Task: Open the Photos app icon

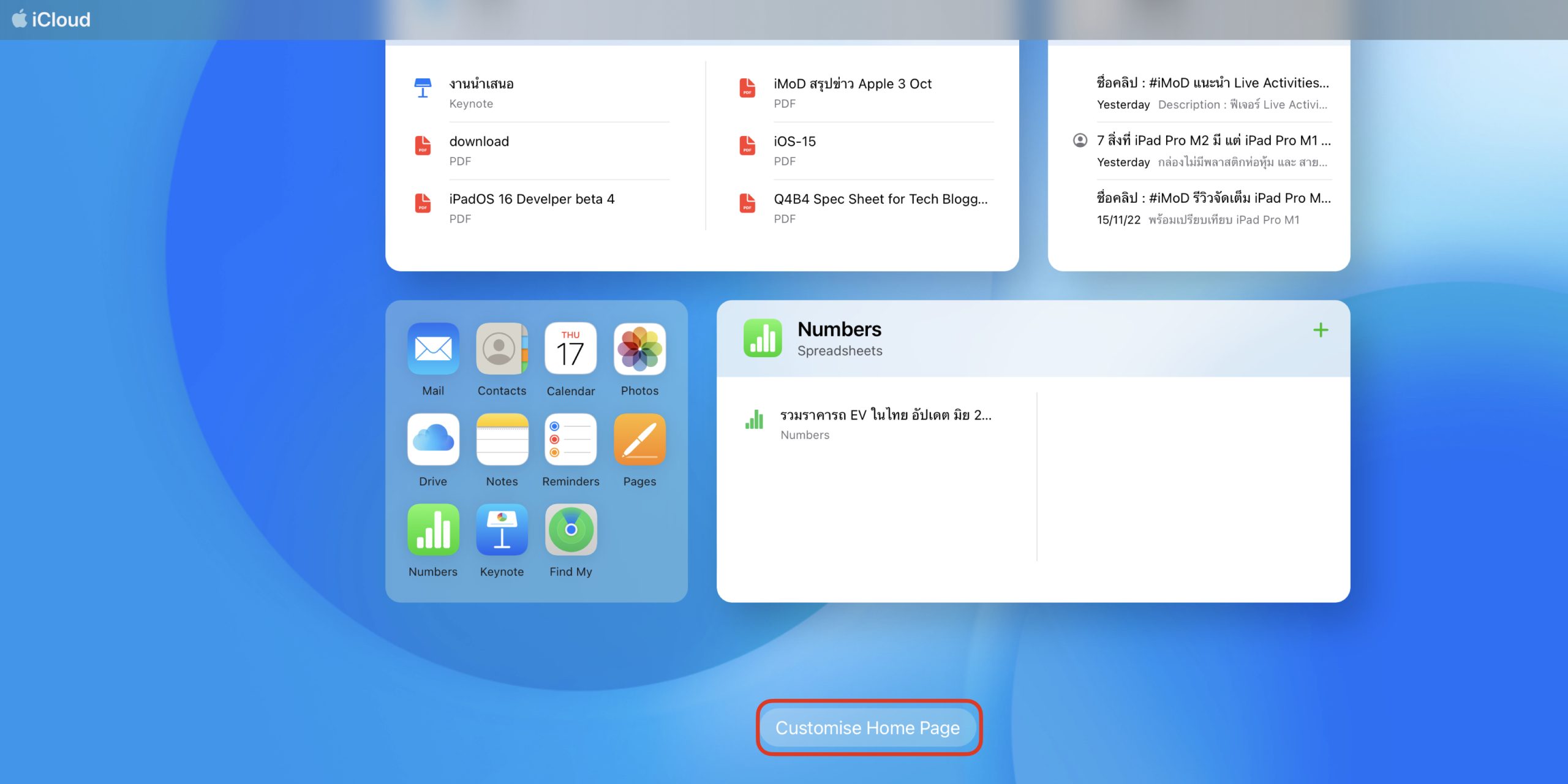Action: [x=639, y=349]
